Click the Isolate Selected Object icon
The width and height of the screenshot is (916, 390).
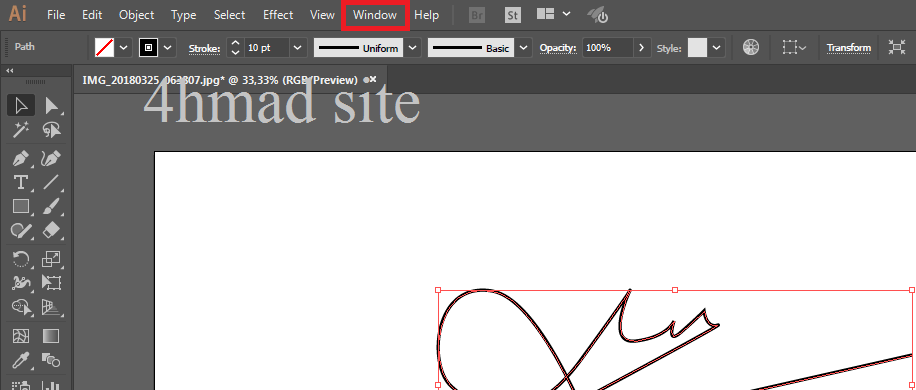point(896,47)
